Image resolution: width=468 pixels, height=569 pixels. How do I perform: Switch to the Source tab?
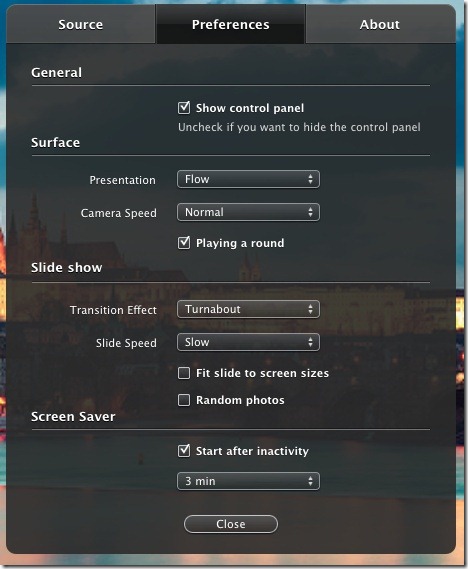pyautogui.click(x=81, y=24)
